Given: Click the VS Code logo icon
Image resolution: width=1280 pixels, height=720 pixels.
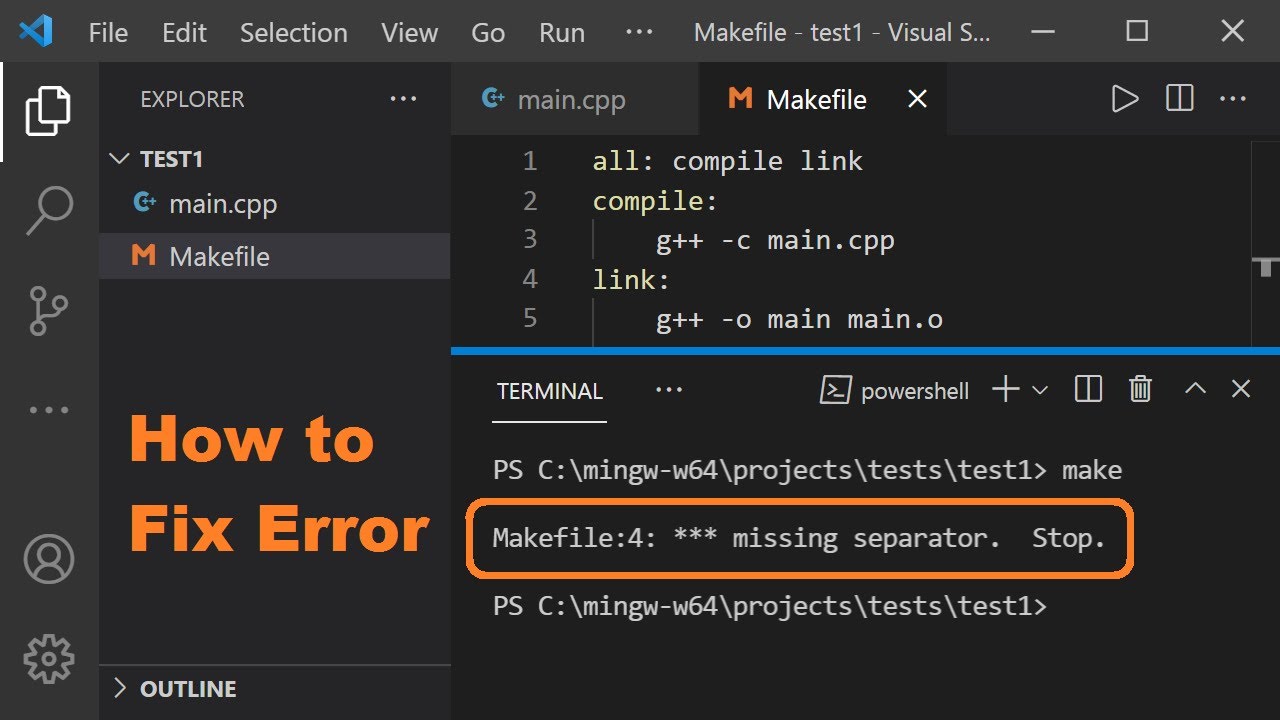Looking at the screenshot, I should (35, 31).
